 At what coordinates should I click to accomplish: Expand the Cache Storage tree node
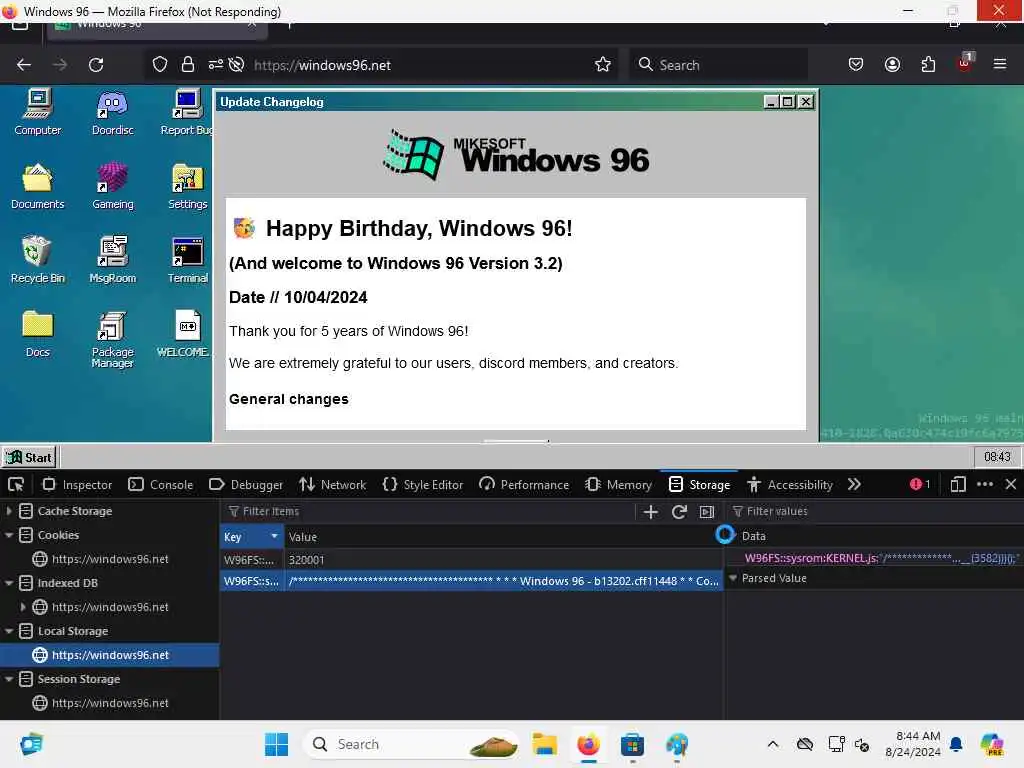click(x=8, y=511)
